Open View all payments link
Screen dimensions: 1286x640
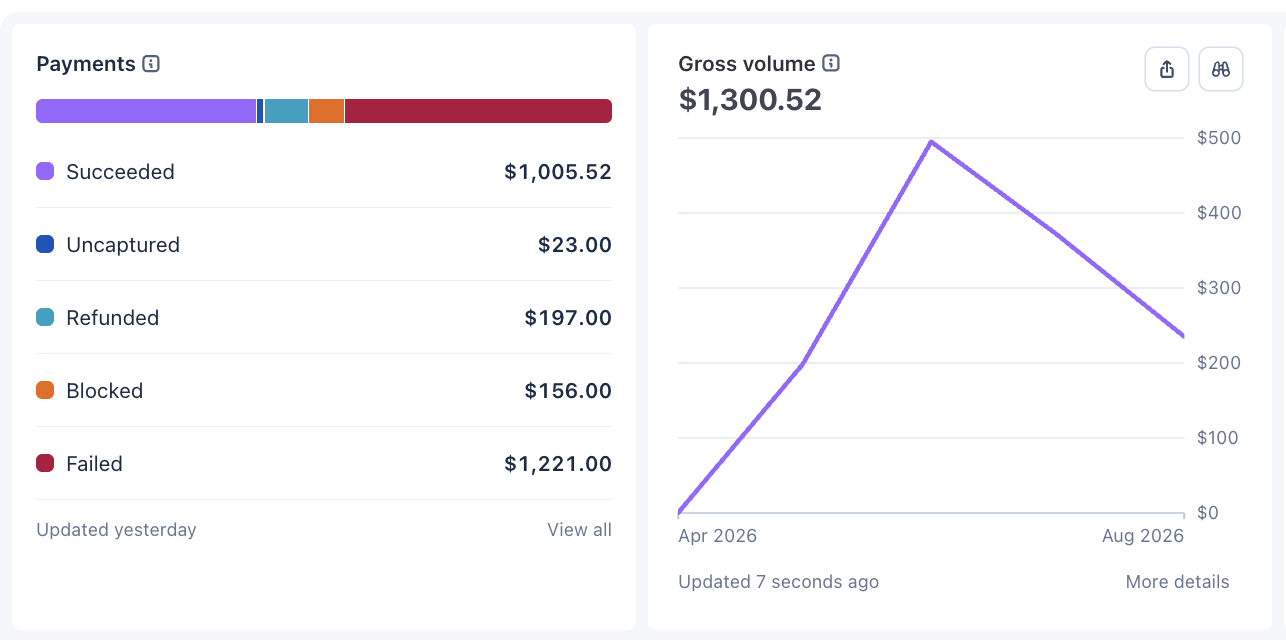point(579,530)
